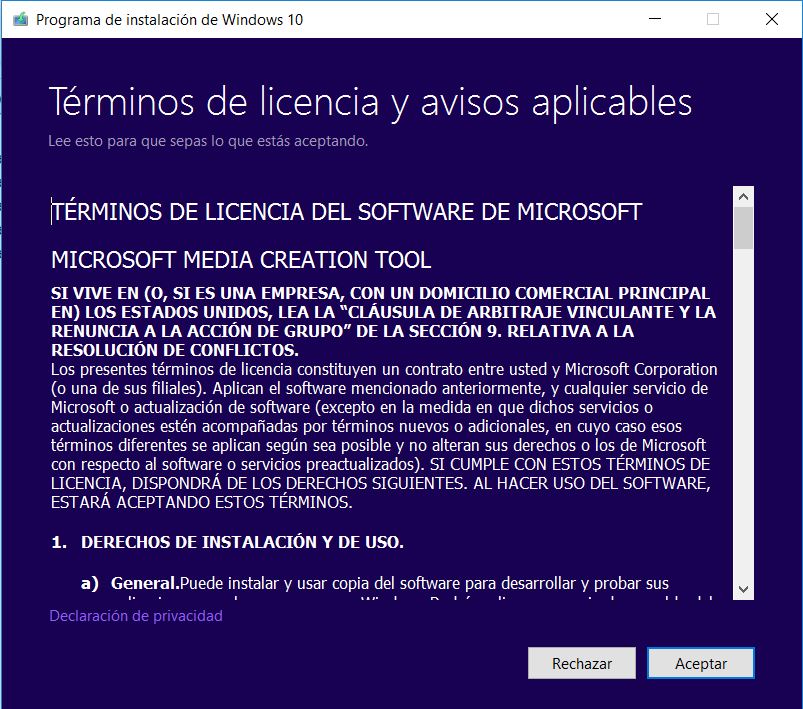
Task: Click the Aceptar button
Action: tap(700, 663)
